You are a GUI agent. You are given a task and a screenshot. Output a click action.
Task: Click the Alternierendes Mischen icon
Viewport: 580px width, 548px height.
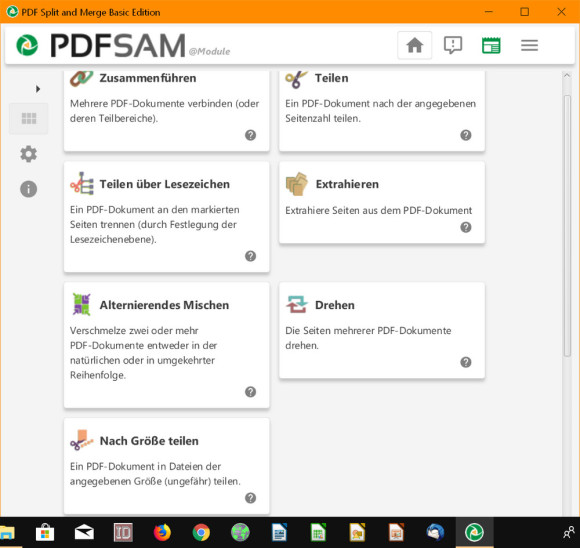click(x=81, y=305)
